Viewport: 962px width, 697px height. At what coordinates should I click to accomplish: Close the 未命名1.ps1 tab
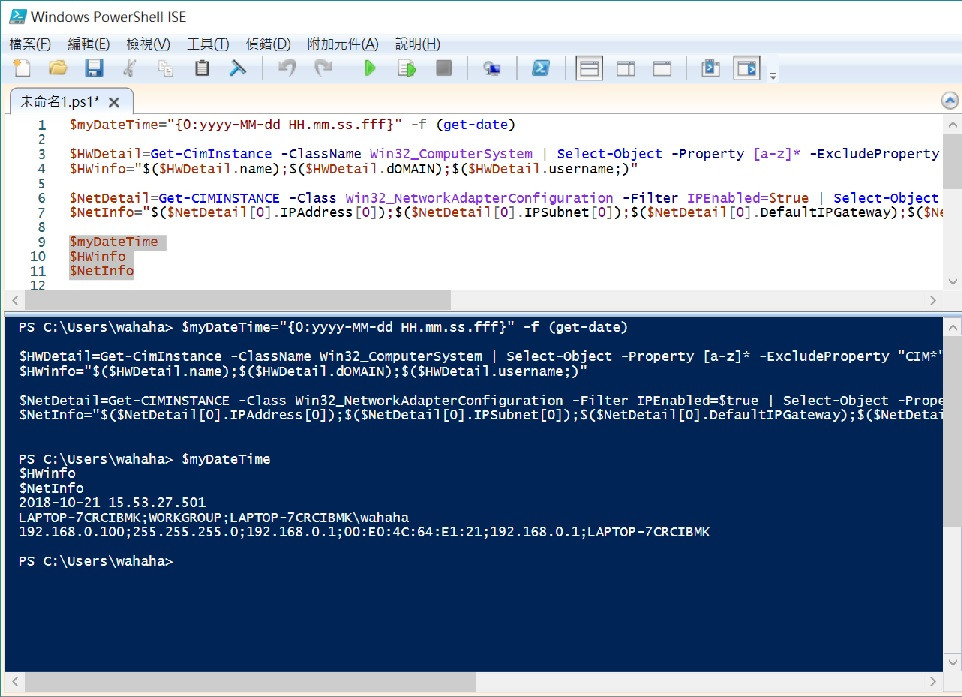(114, 102)
